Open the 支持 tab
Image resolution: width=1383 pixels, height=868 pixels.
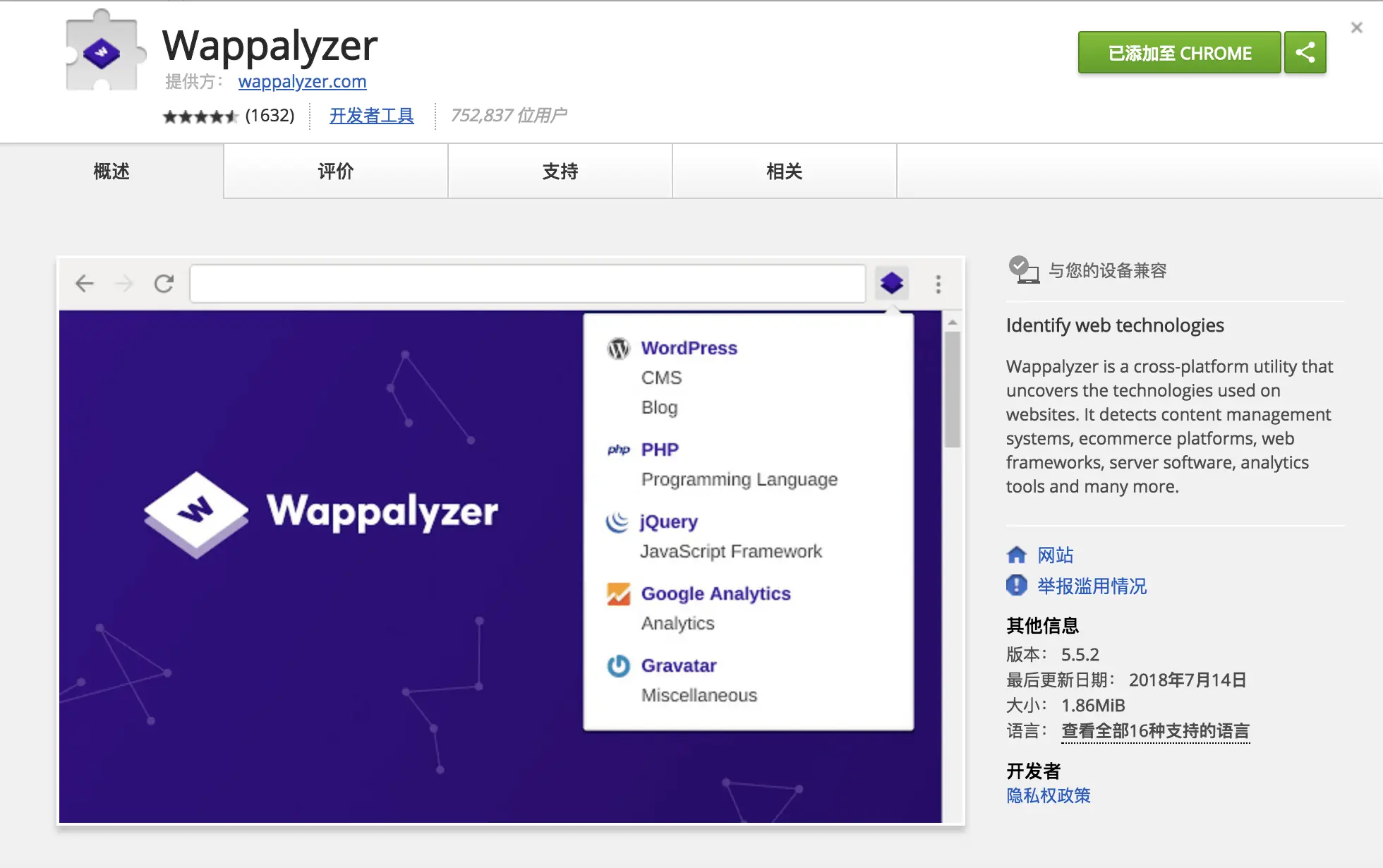560,171
